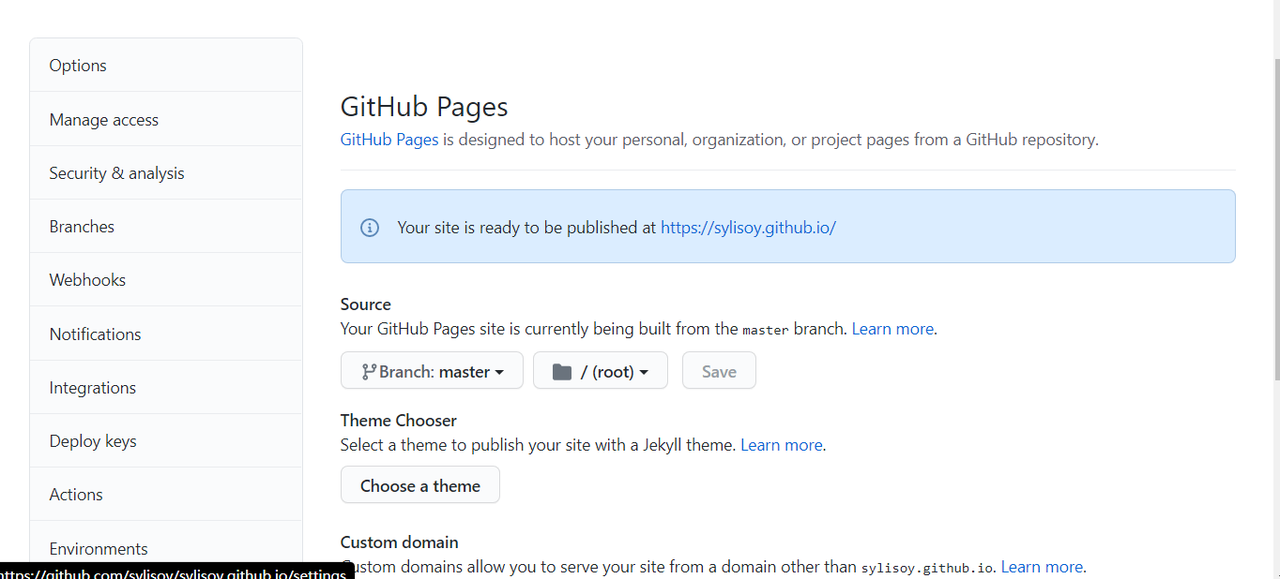Click the sylisoy.github.io code text

(x=927, y=567)
